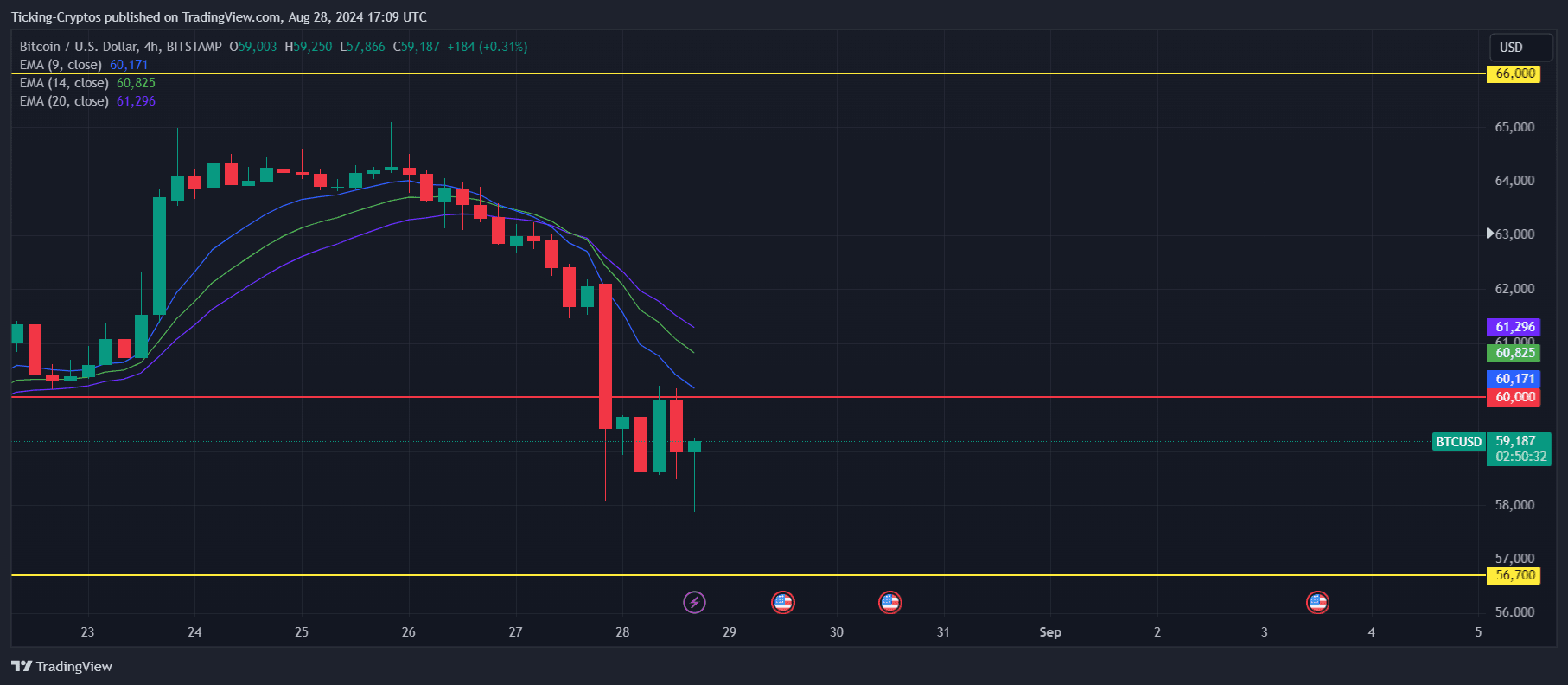Click date 31 on time axis

(x=943, y=632)
